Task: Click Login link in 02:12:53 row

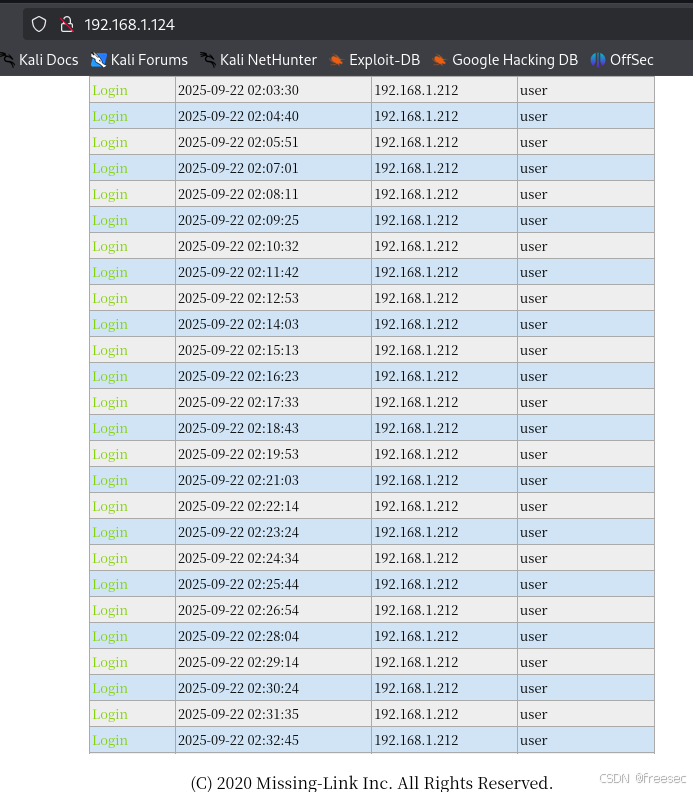Action: [110, 299]
